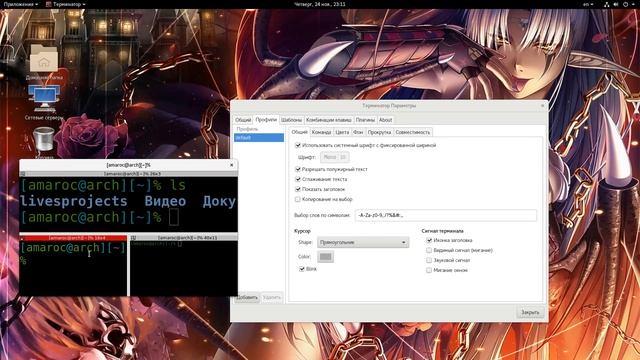Switch to the Layouts (Шаблоны) tab

pos(291,120)
